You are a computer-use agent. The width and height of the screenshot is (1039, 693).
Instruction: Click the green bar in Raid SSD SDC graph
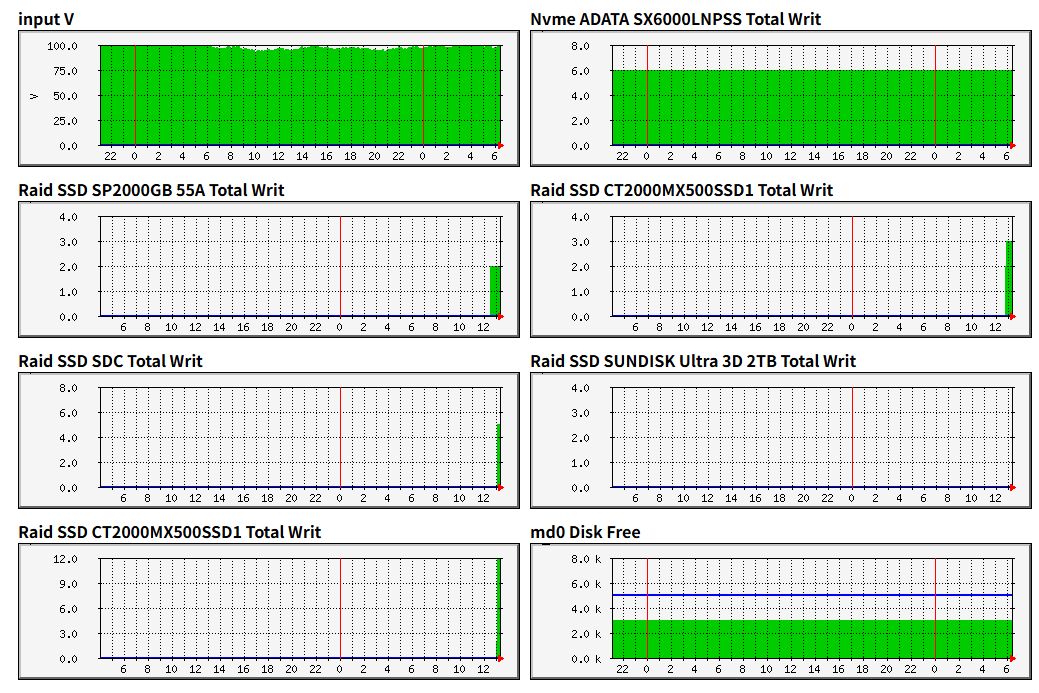pos(499,456)
